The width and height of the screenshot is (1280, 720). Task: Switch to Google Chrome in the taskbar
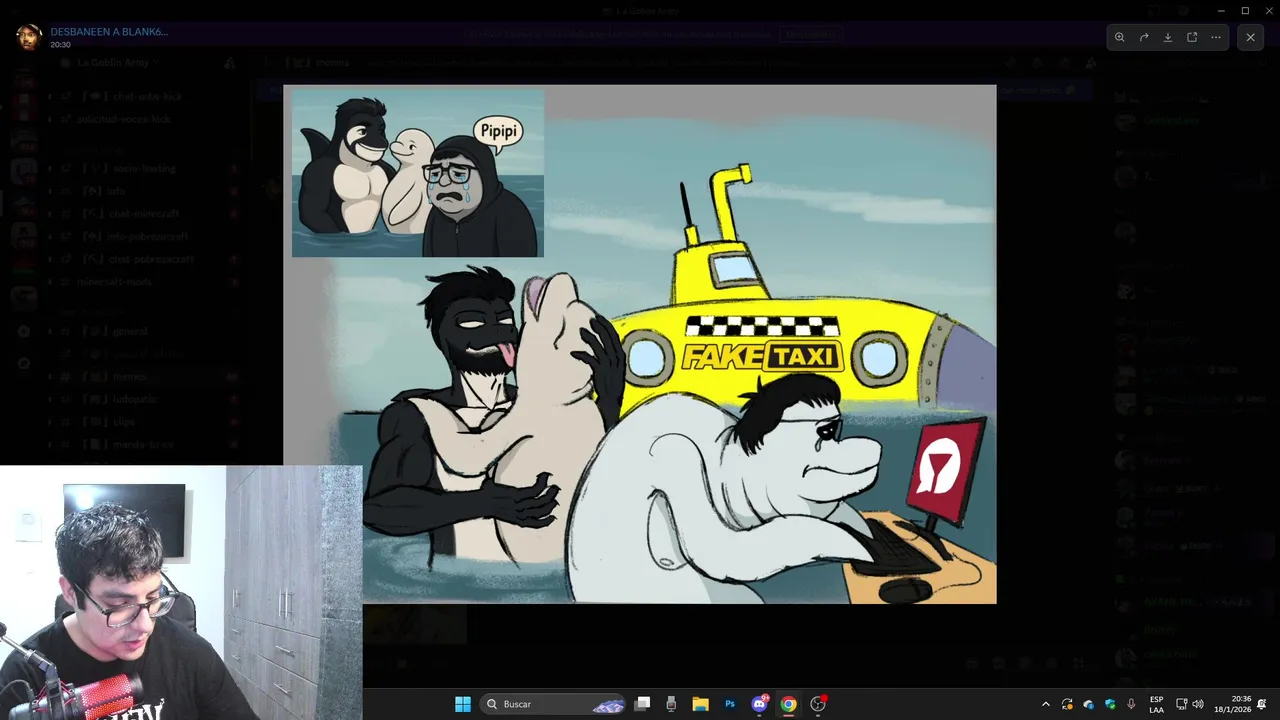[x=788, y=704]
